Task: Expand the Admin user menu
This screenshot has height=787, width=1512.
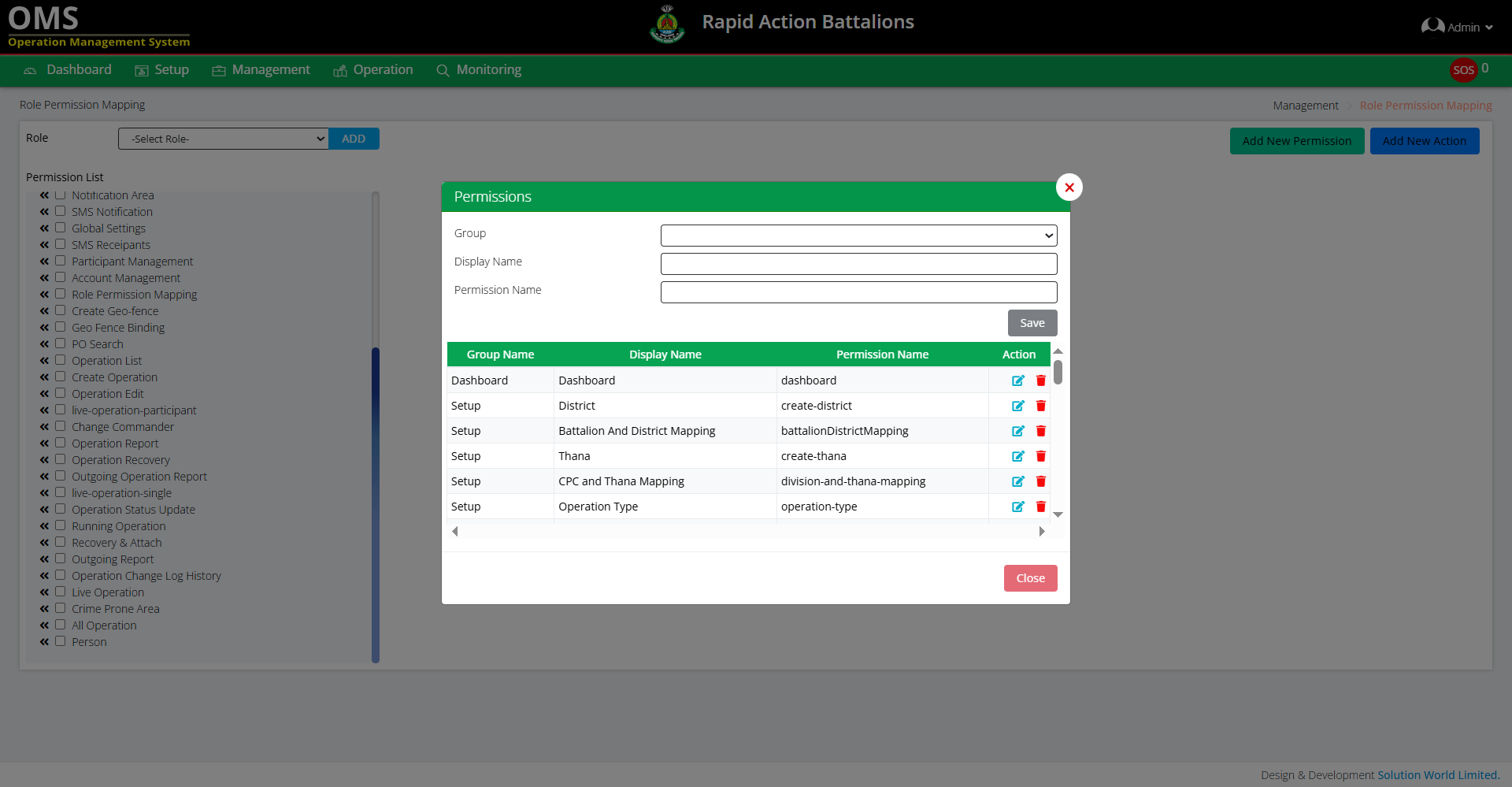Action: click(x=1457, y=27)
